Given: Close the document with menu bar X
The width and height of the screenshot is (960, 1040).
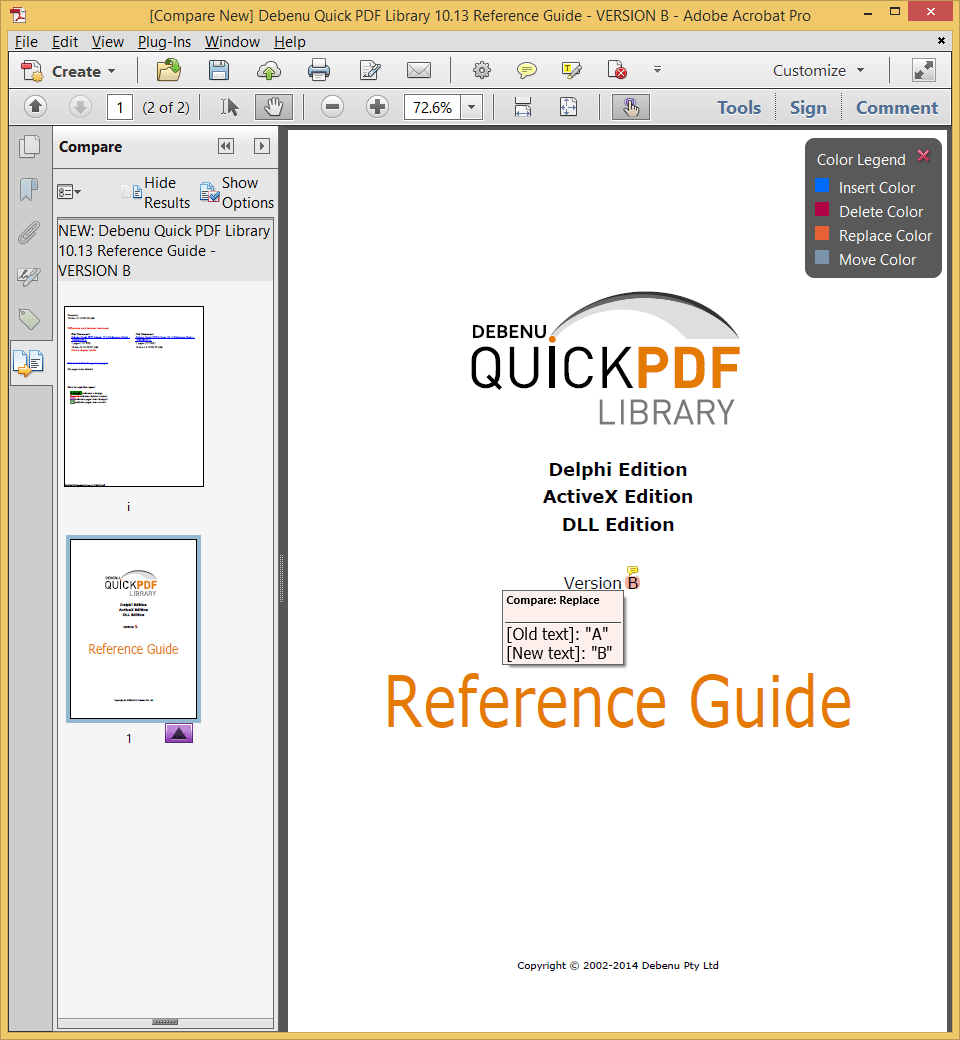Looking at the screenshot, I should pos(941,40).
